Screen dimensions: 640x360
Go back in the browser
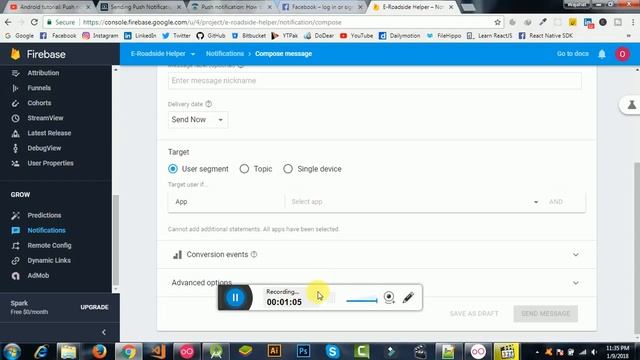pos(9,22)
